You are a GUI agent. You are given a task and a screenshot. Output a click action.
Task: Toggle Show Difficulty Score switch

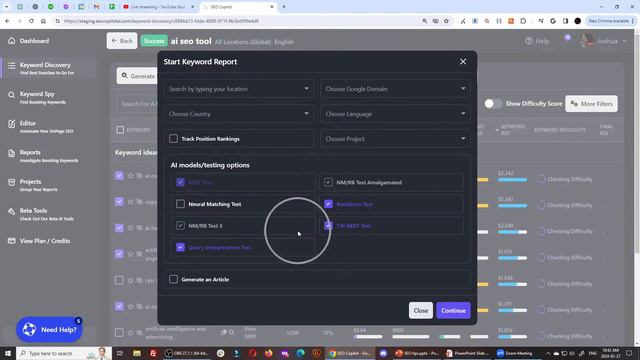click(x=493, y=104)
